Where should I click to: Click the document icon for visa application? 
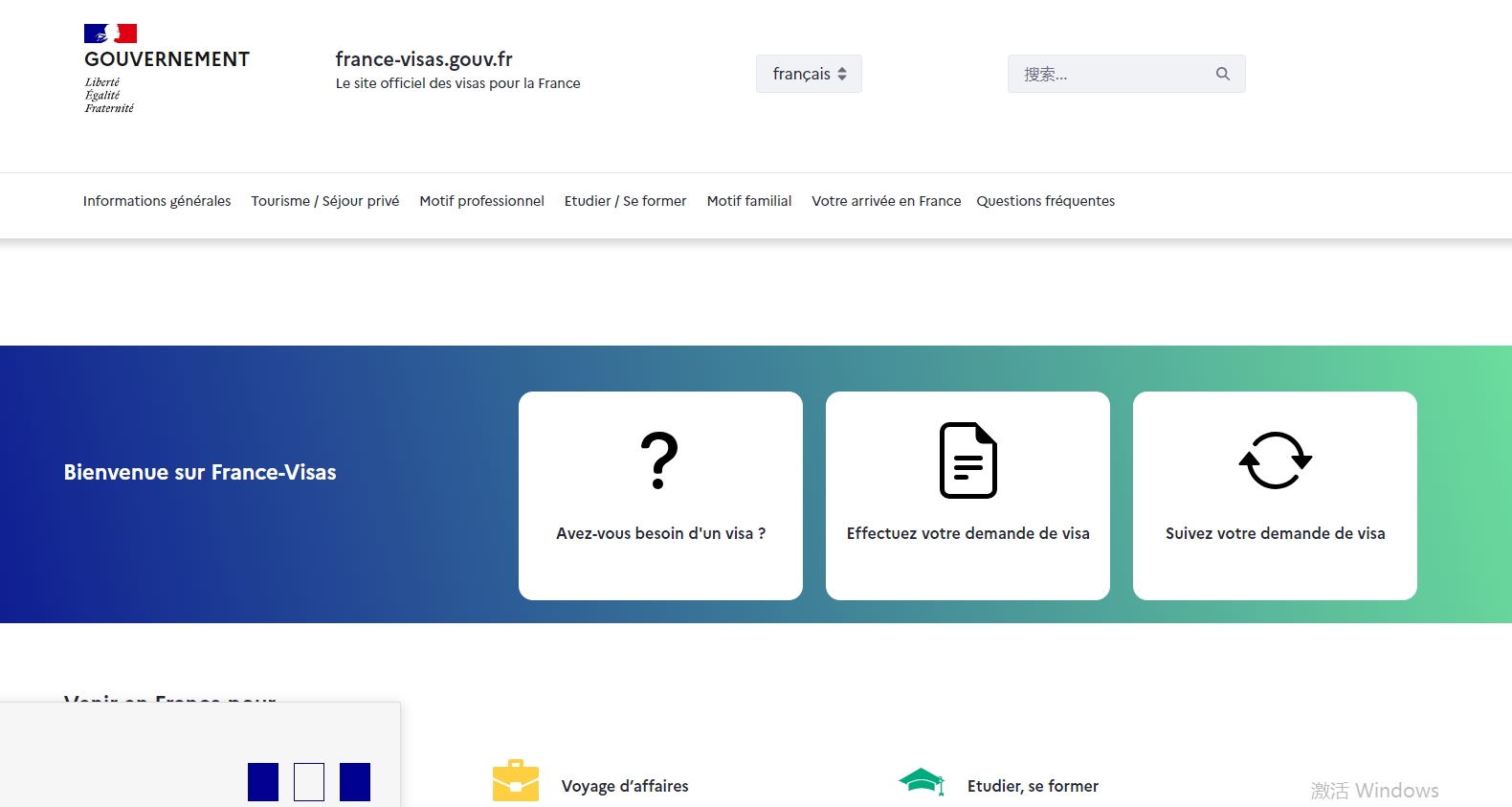click(967, 460)
